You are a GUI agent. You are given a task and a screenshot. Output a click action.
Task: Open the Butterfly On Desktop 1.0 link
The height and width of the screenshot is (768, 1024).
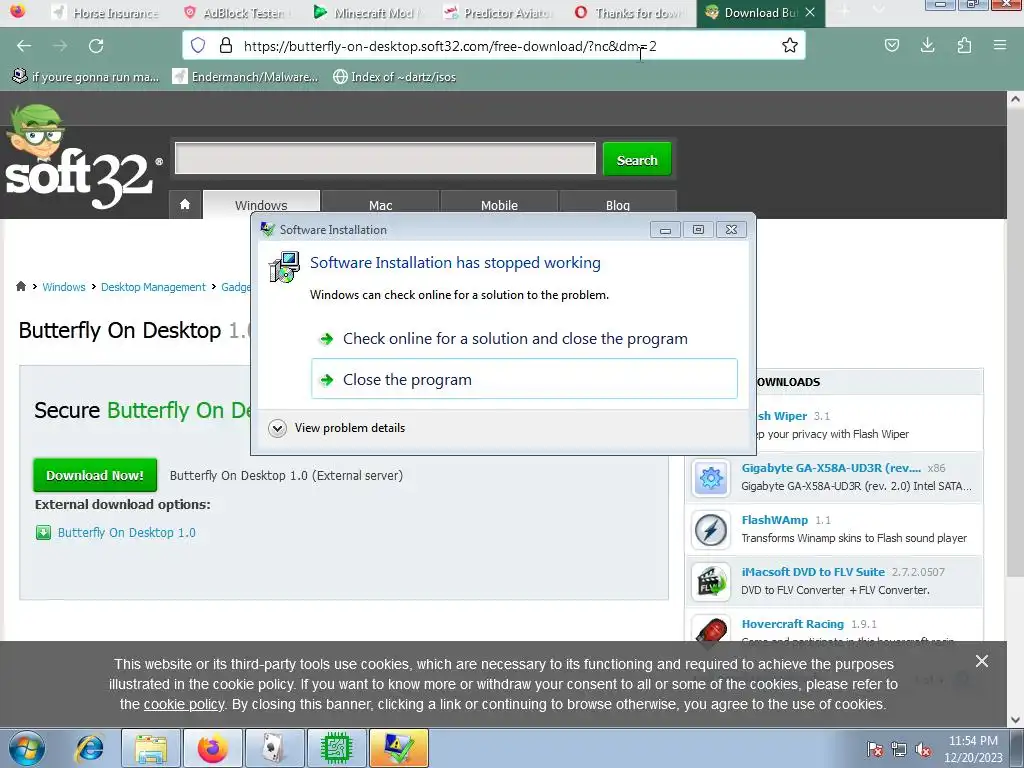pyautogui.click(x=126, y=532)
